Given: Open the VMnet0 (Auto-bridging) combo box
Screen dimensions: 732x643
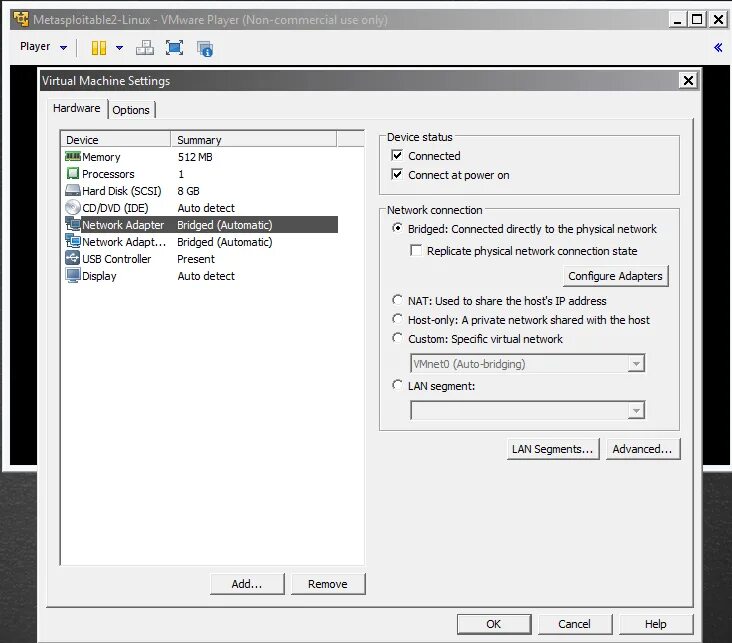Looking at the screenshot, I should (x=528, y=363).
